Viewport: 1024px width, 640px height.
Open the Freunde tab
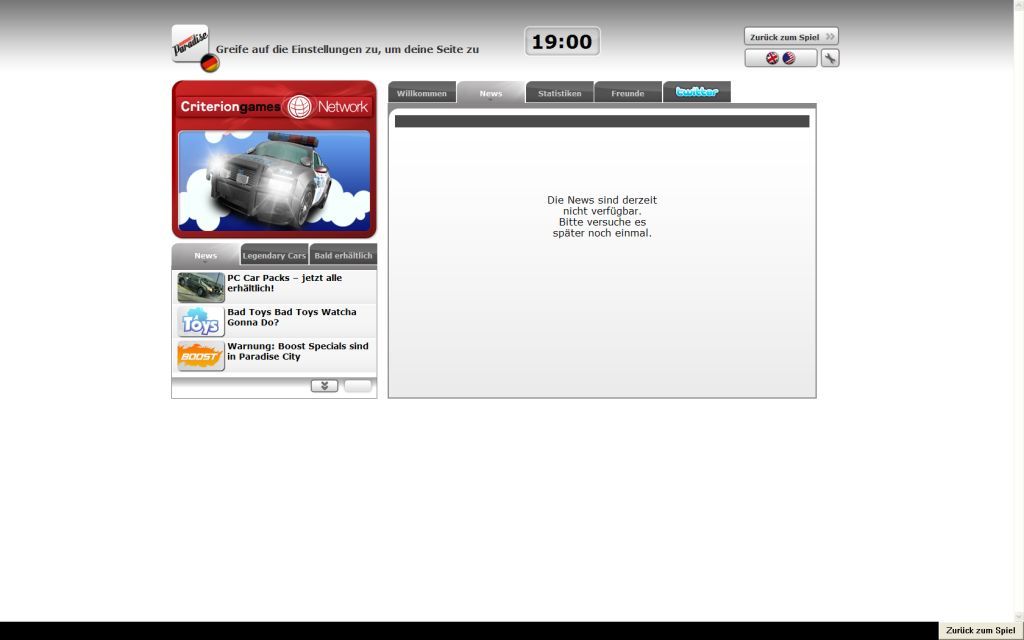pyautogui.click(x=628, y=93)
